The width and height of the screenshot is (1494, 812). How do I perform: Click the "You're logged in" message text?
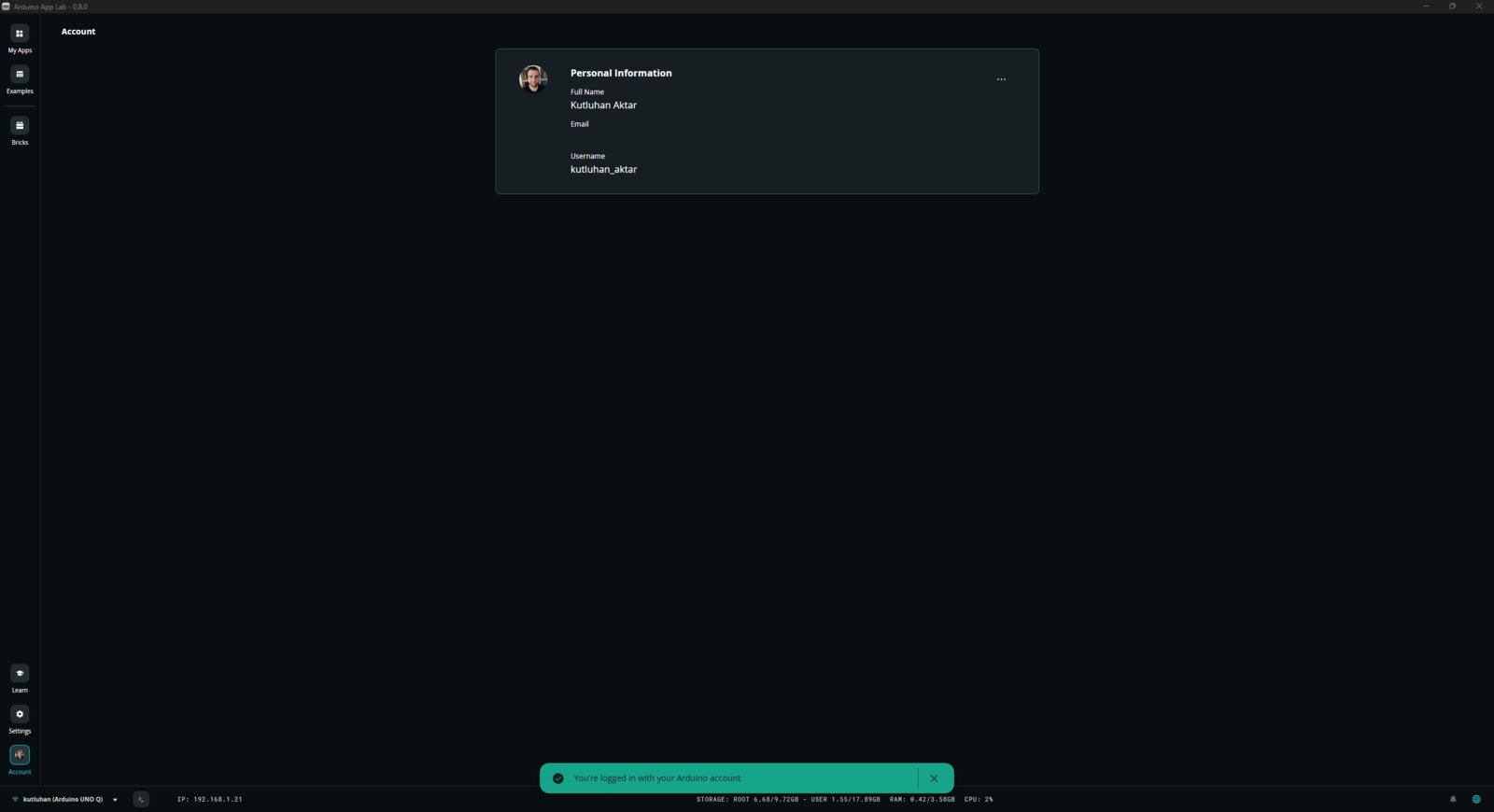click(657, 778)
